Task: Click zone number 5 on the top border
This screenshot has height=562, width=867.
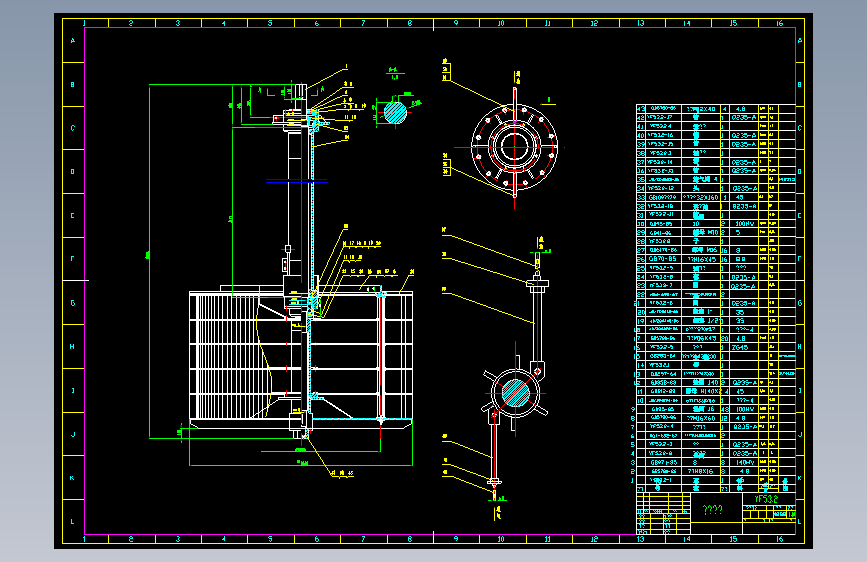Action: [270, 23]
